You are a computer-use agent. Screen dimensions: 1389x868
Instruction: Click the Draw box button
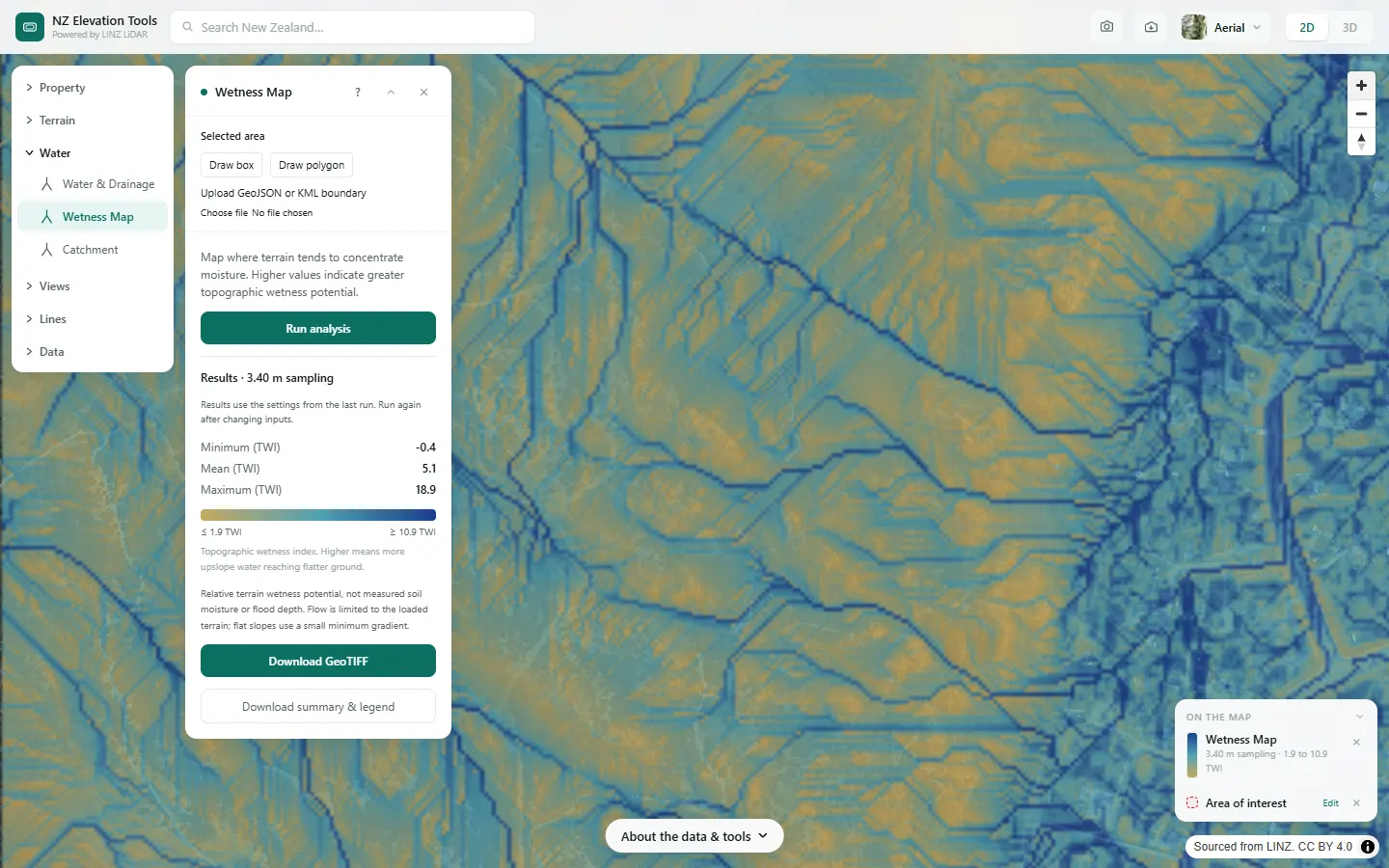coord(231,165)
